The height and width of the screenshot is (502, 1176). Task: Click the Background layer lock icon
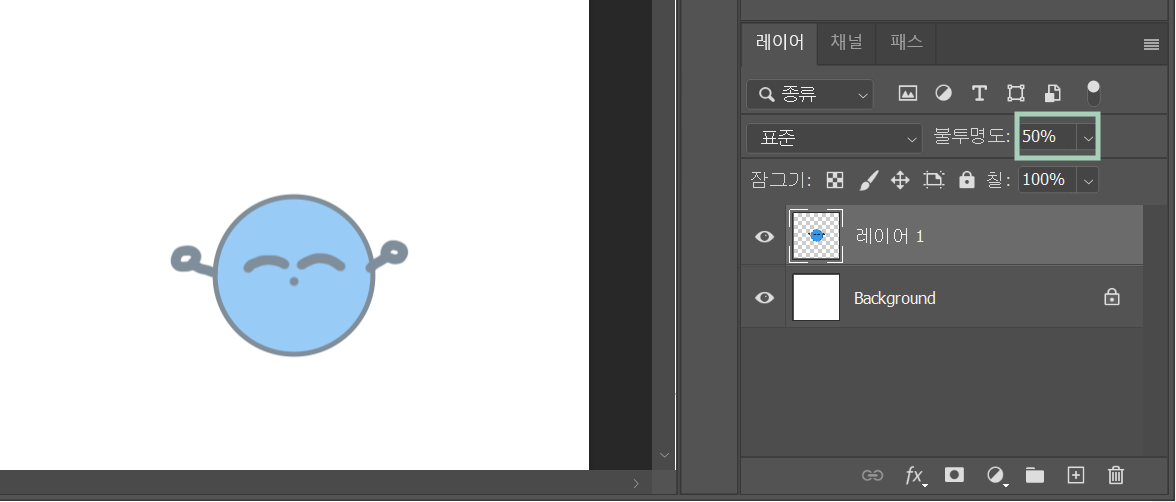click(1112, 297)
